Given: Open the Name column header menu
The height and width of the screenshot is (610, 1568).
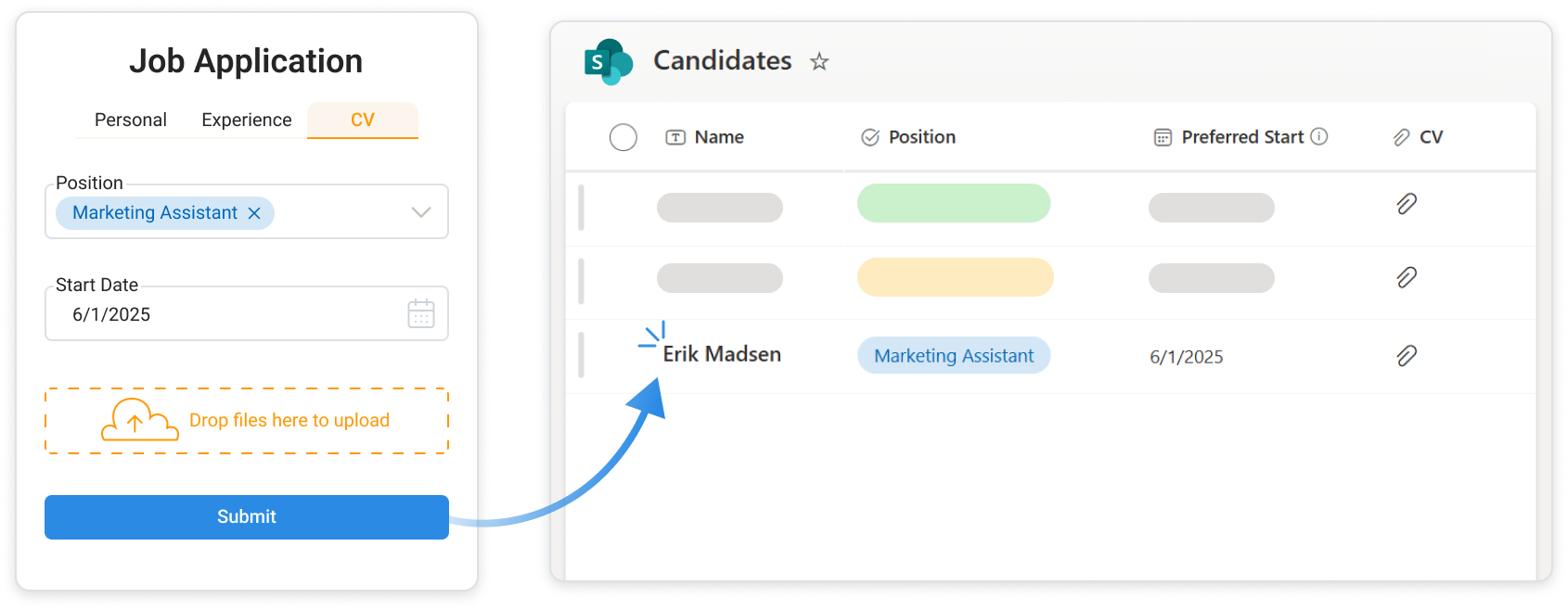Looking at the screenshot, I should tap(719, 137).
